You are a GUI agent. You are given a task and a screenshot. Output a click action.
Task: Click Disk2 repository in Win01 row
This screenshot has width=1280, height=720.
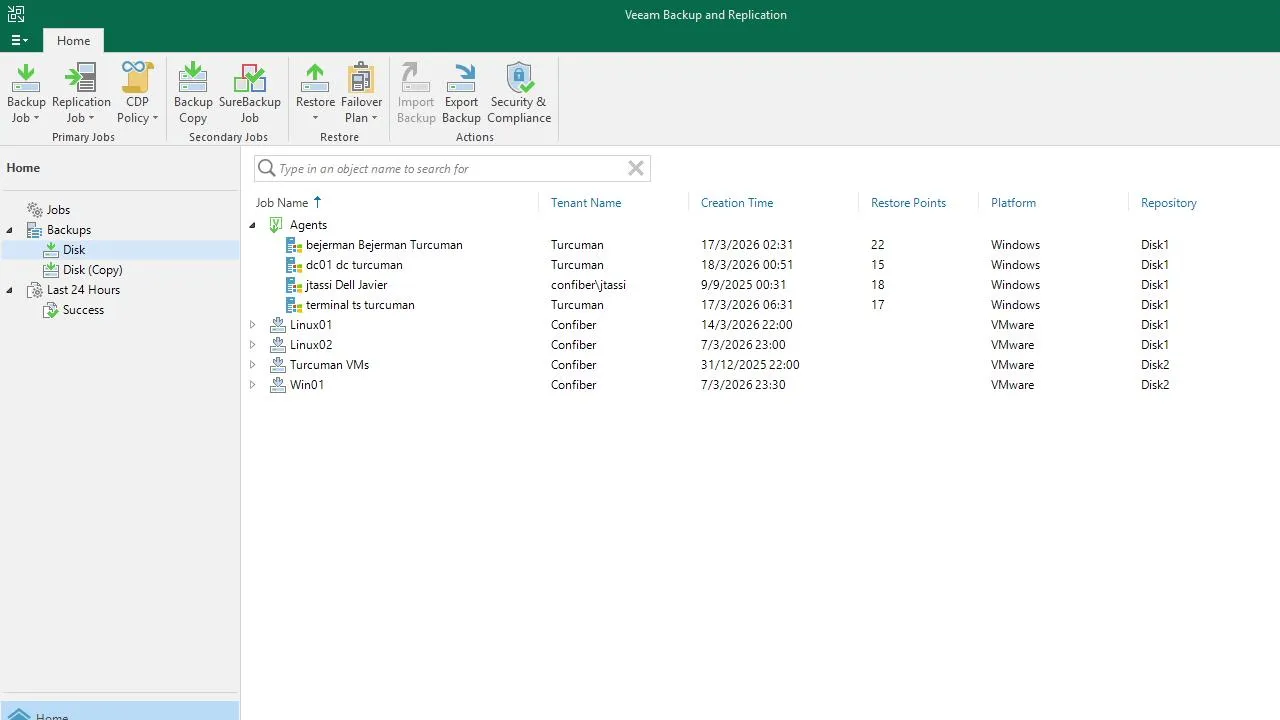pos(1155,385)
